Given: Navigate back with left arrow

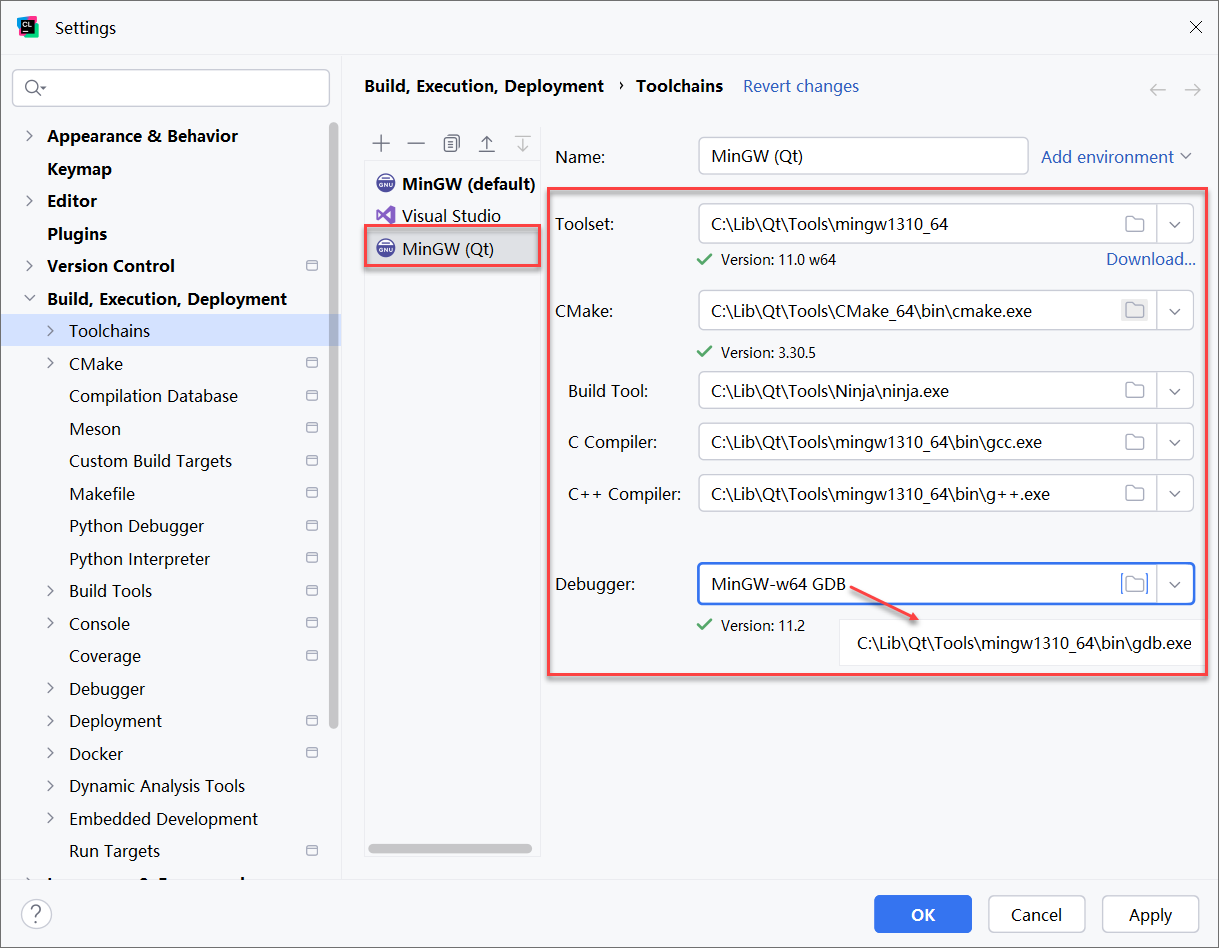Looking at the screenshot, I should 1158,90.
